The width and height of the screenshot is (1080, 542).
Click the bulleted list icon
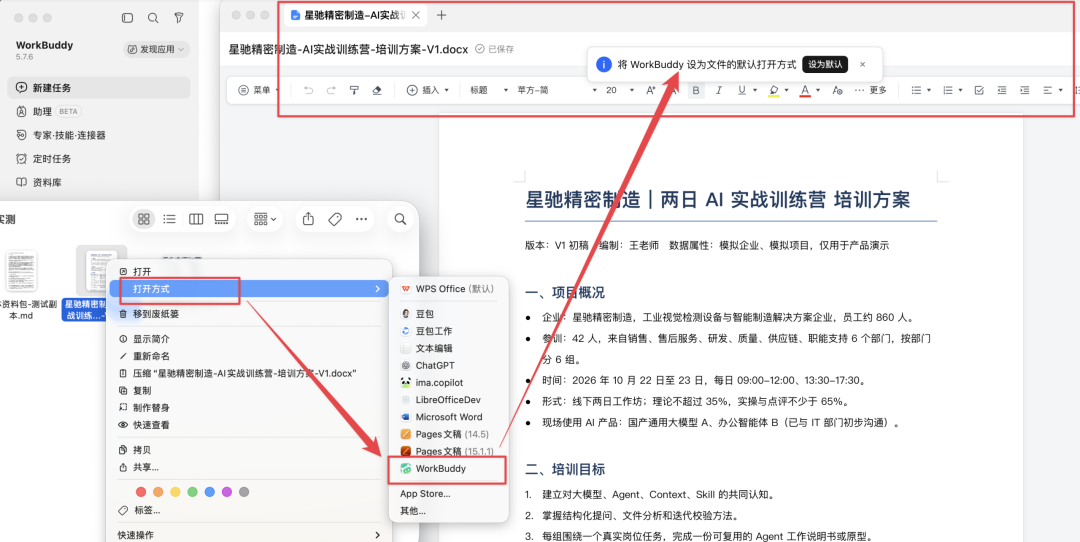pos(916,90)
